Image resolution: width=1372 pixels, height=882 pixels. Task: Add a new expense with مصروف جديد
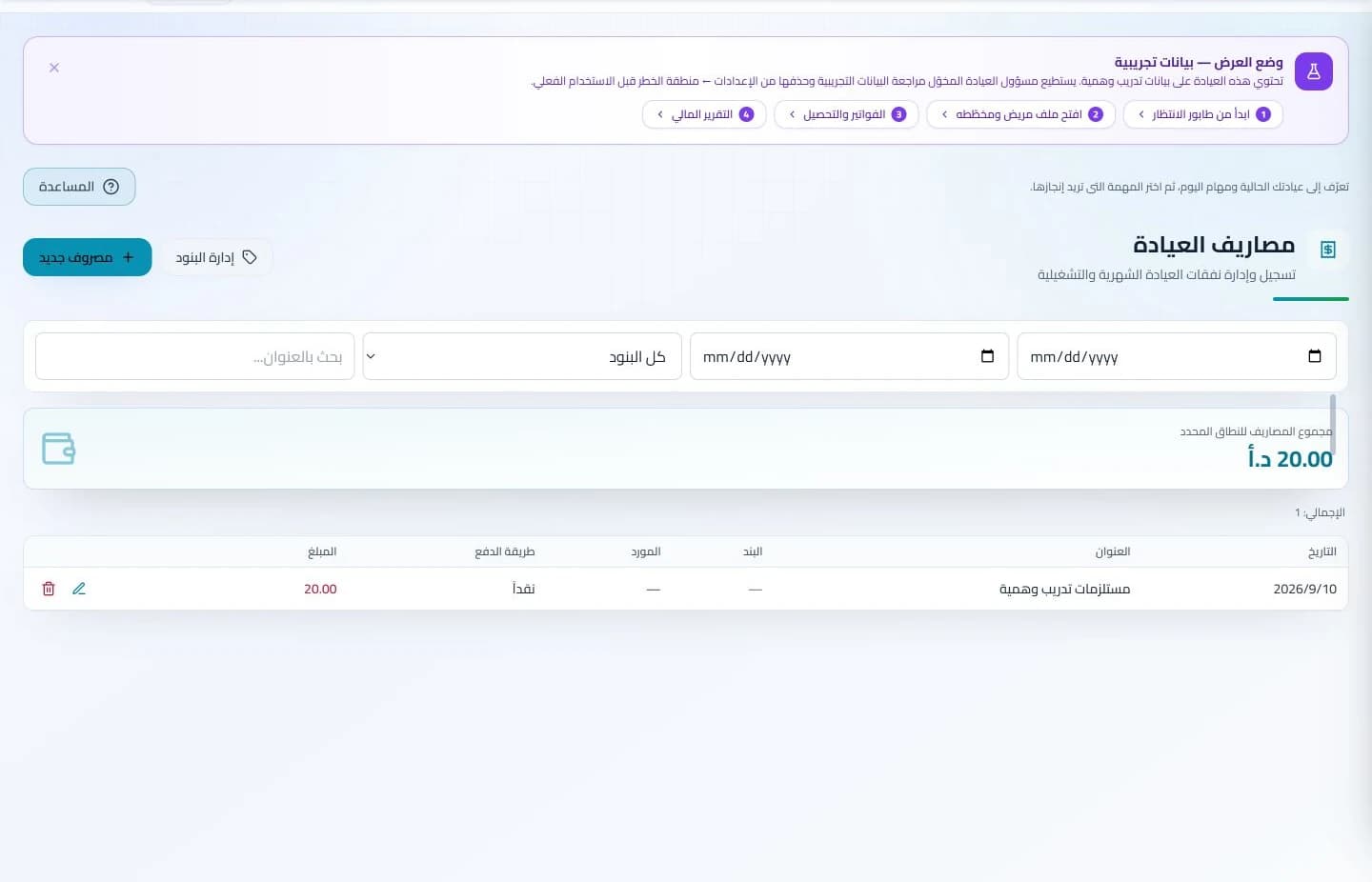tap(88, 257)
